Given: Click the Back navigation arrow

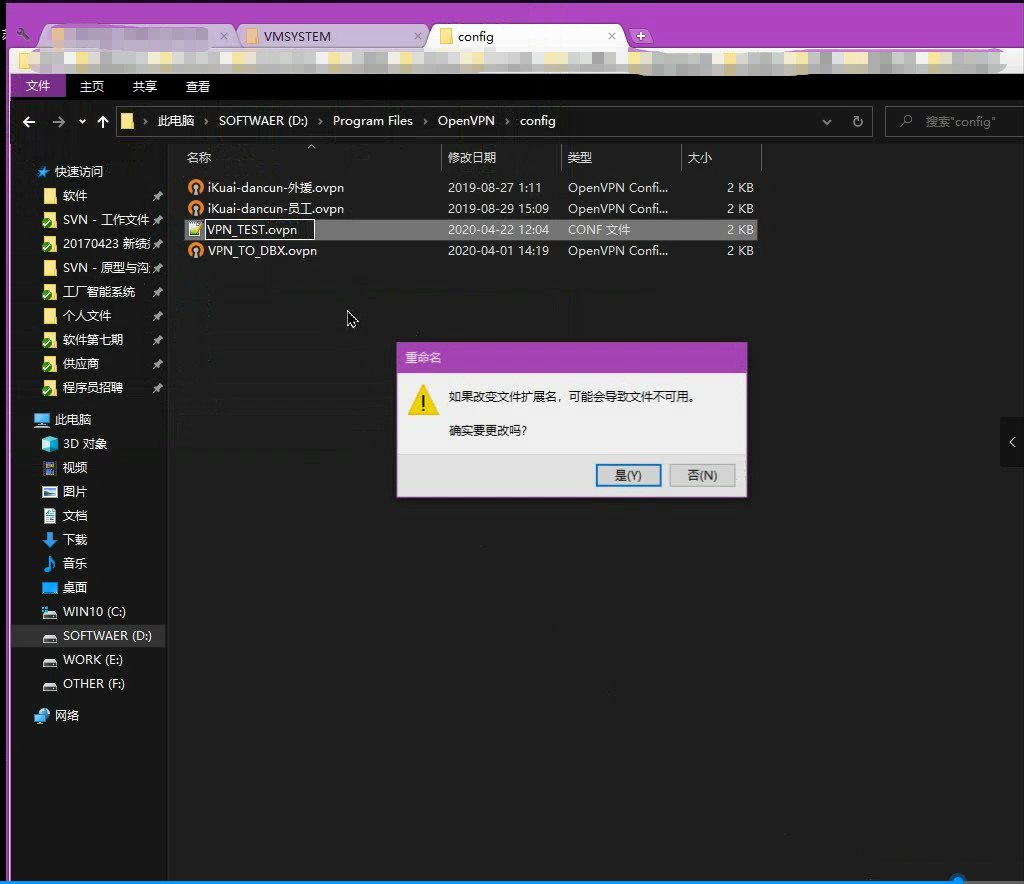Looking at the screenshot, I should pyautogui.click(x=29, y=122).
